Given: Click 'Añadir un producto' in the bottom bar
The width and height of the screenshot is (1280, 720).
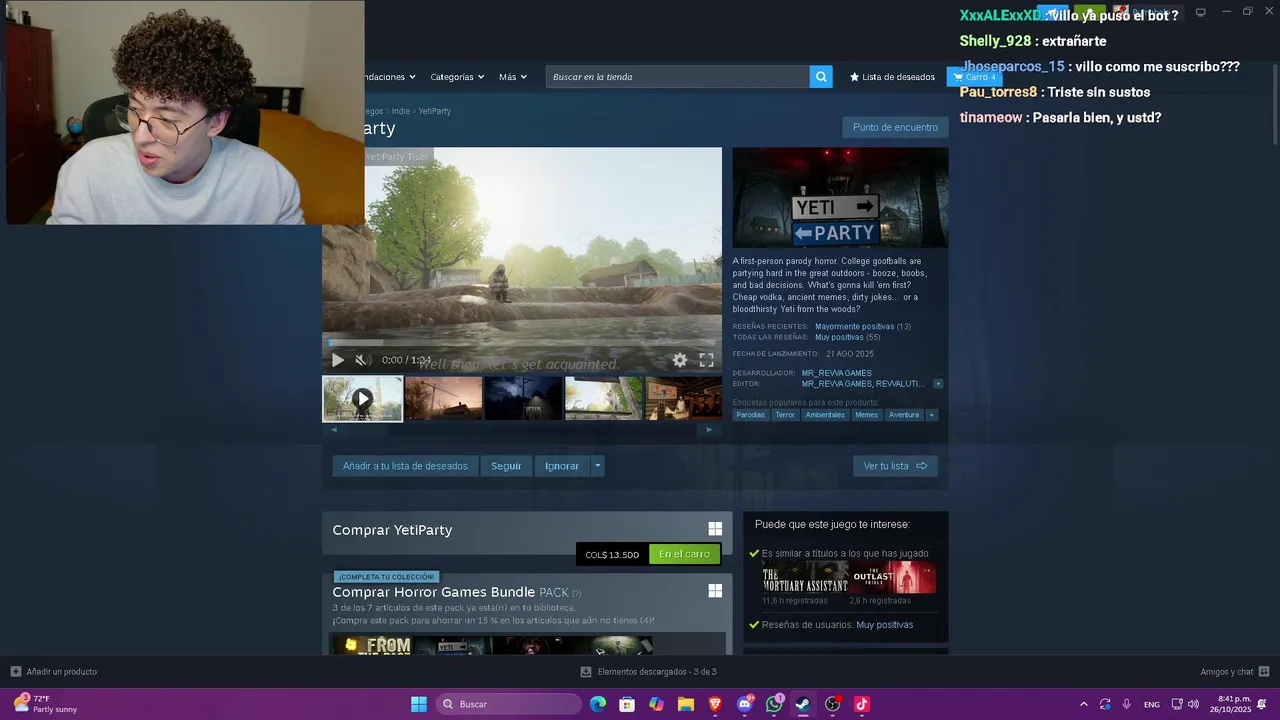Looking at the screenshot, I should point(54,672).
